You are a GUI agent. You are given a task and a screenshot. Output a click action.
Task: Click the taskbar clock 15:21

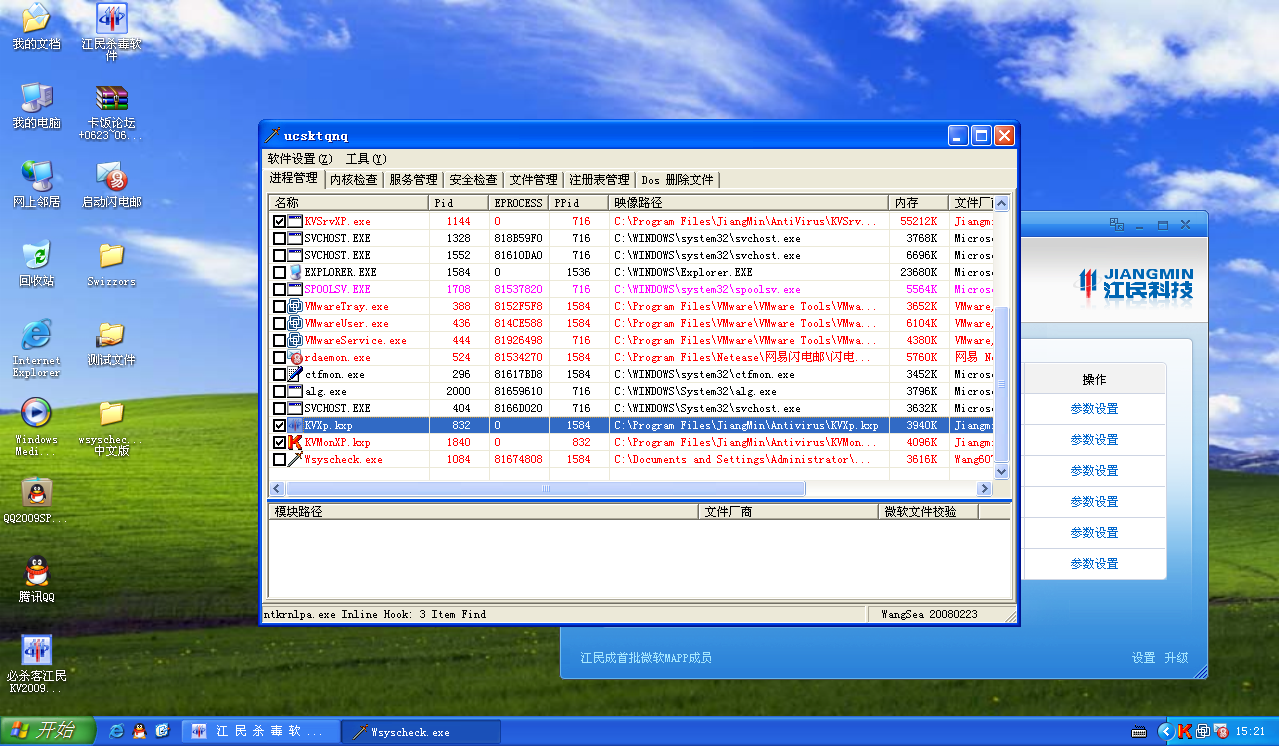[x=1250, y=732]
